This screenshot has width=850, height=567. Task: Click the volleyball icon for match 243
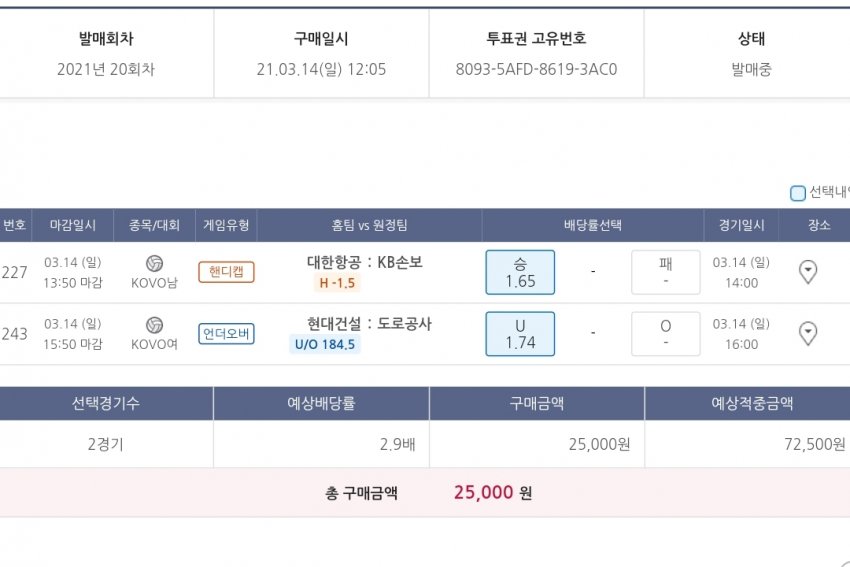click(154, 325)
